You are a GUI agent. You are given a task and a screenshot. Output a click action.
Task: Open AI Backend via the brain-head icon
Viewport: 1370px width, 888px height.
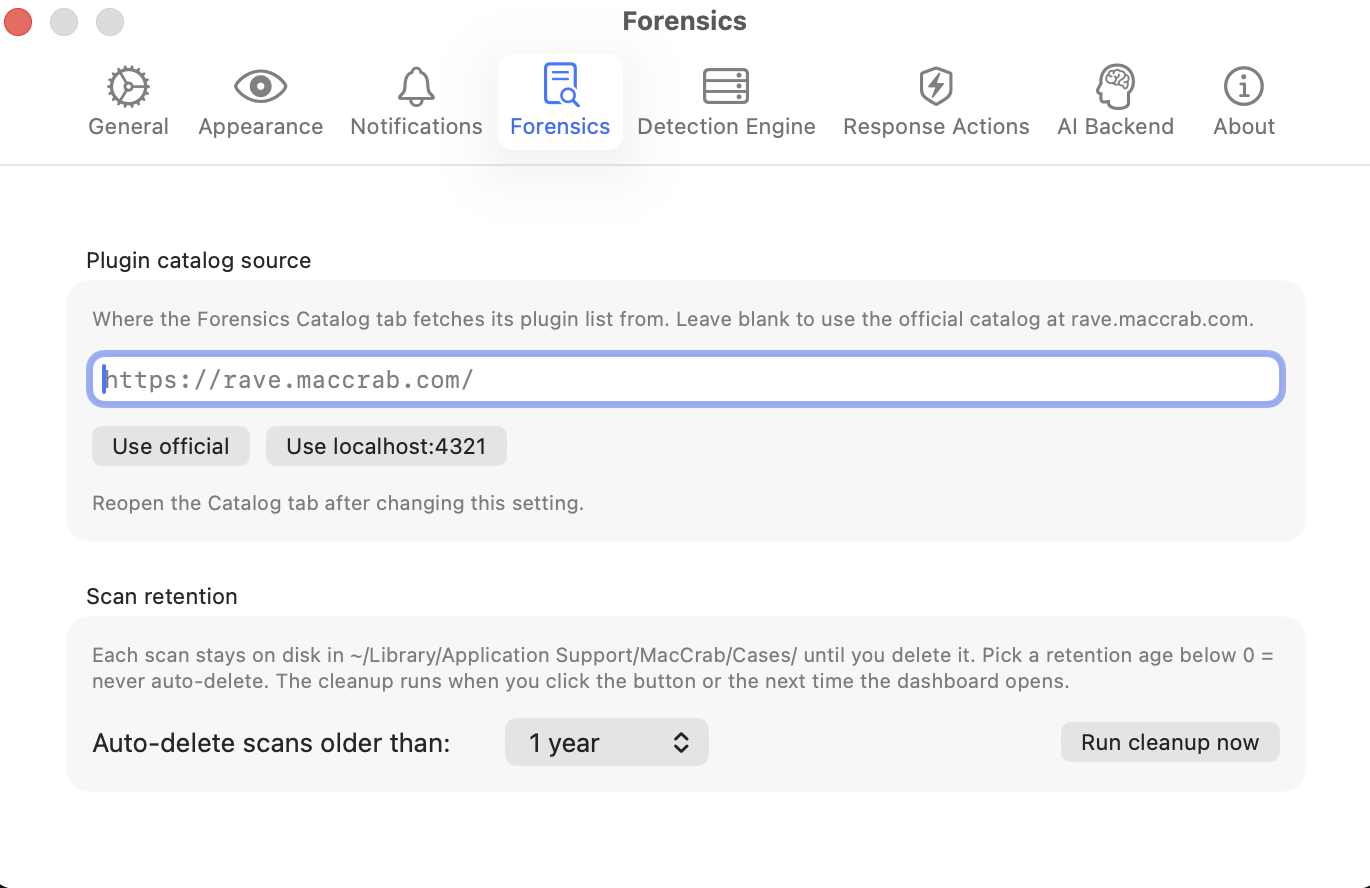pyautogui.click(x=1115, y=87)
